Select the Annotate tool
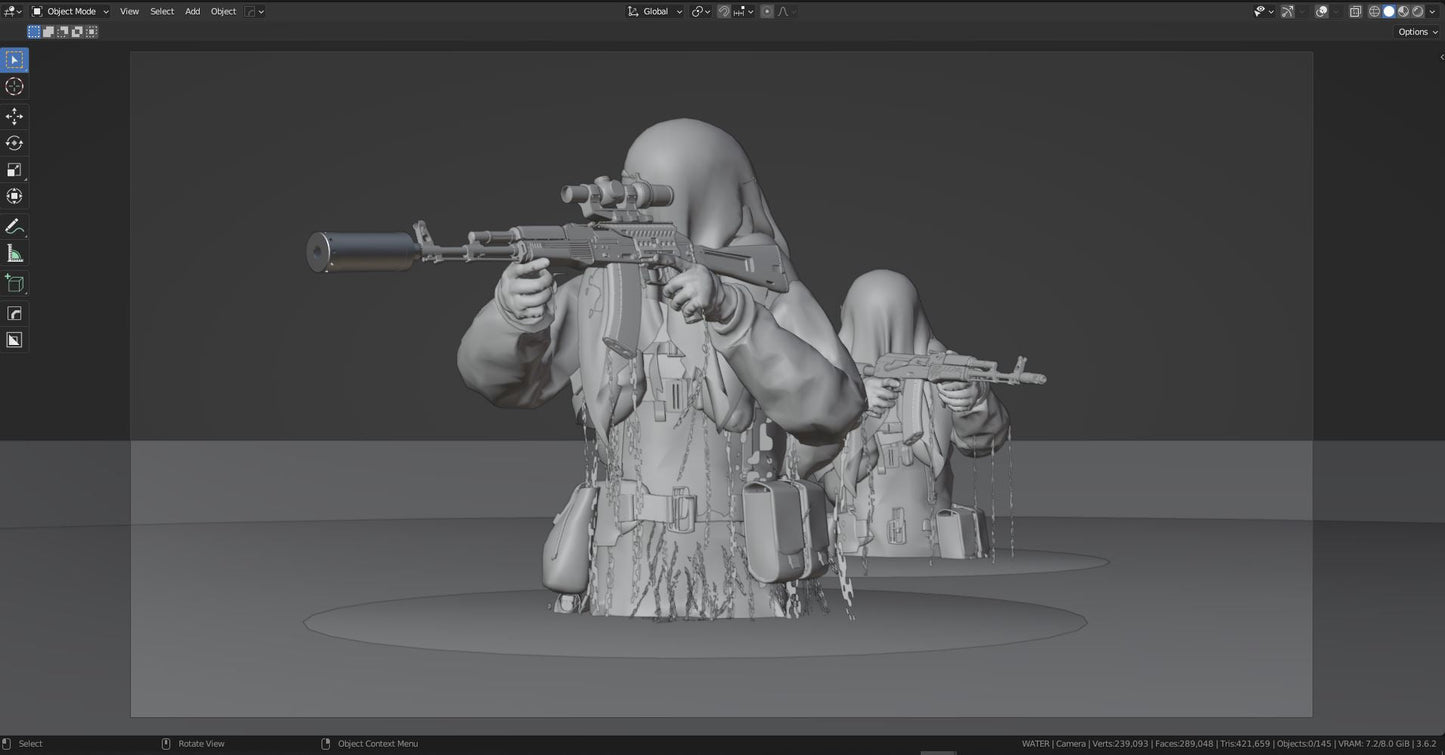The image size is (1445, 755). tap(14, 225)
